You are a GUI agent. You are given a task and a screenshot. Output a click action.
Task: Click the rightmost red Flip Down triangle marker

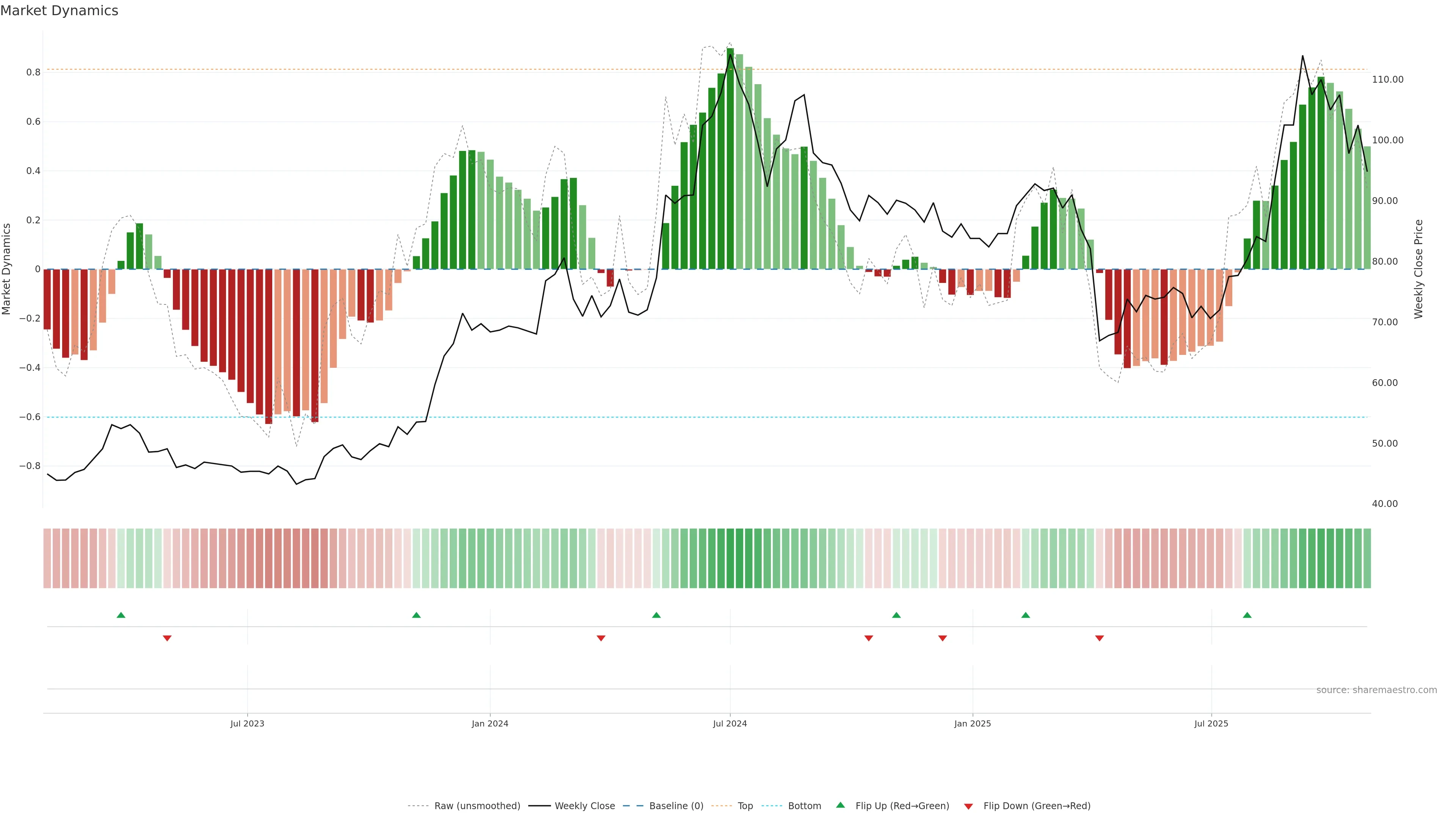(x=1099, y=638)
